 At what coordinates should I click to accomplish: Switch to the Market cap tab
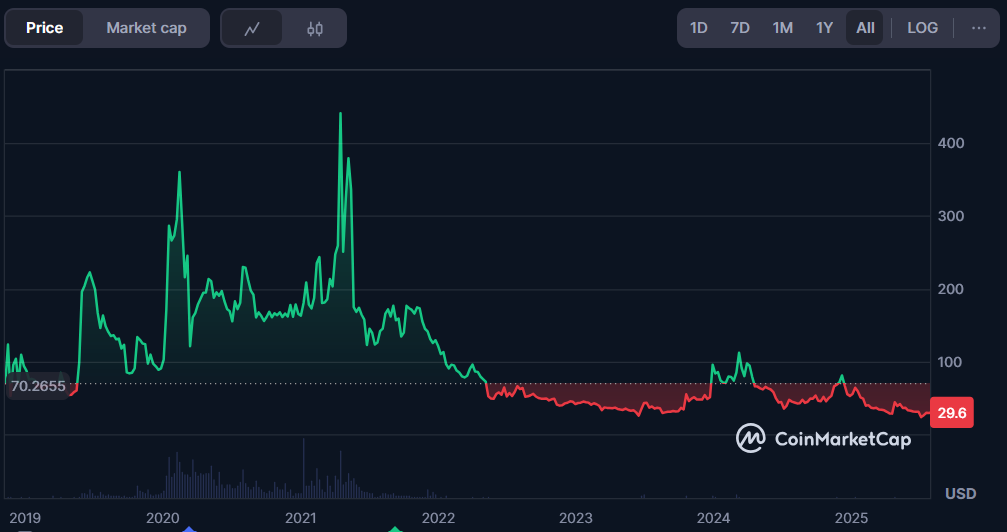146,28
